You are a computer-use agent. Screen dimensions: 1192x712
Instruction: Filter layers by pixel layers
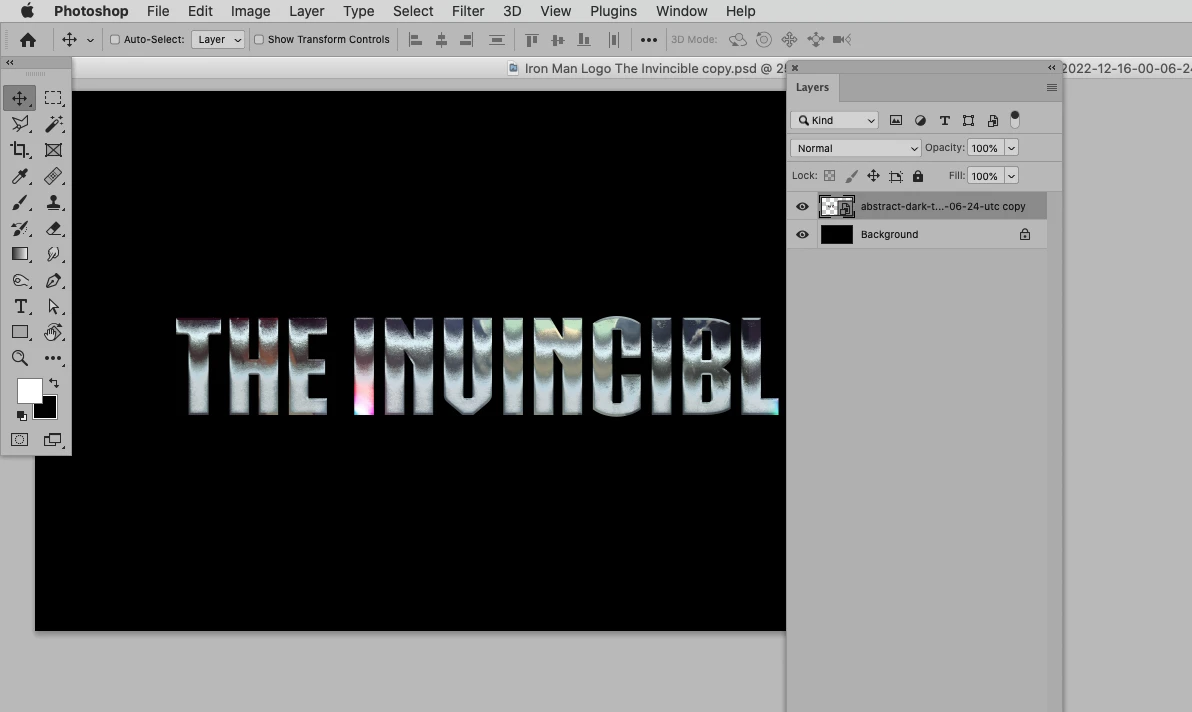[x=896, y=120]
